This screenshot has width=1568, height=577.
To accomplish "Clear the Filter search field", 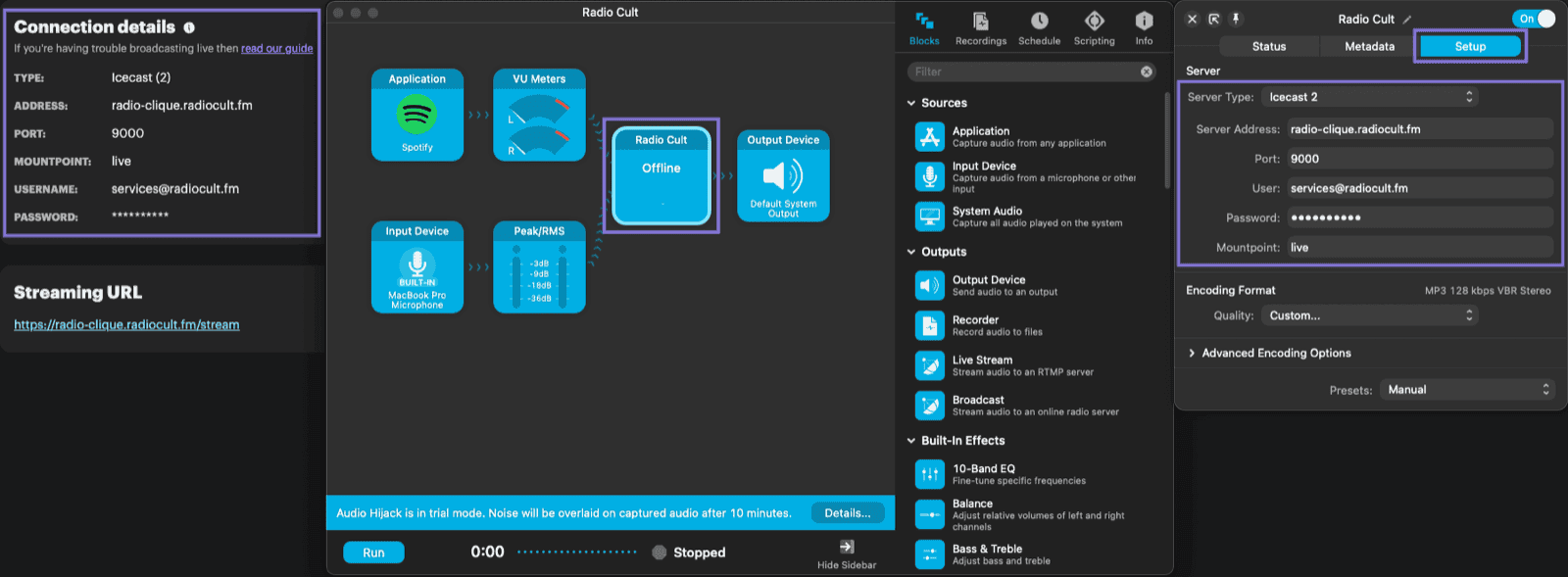I will click(1146, 72).
